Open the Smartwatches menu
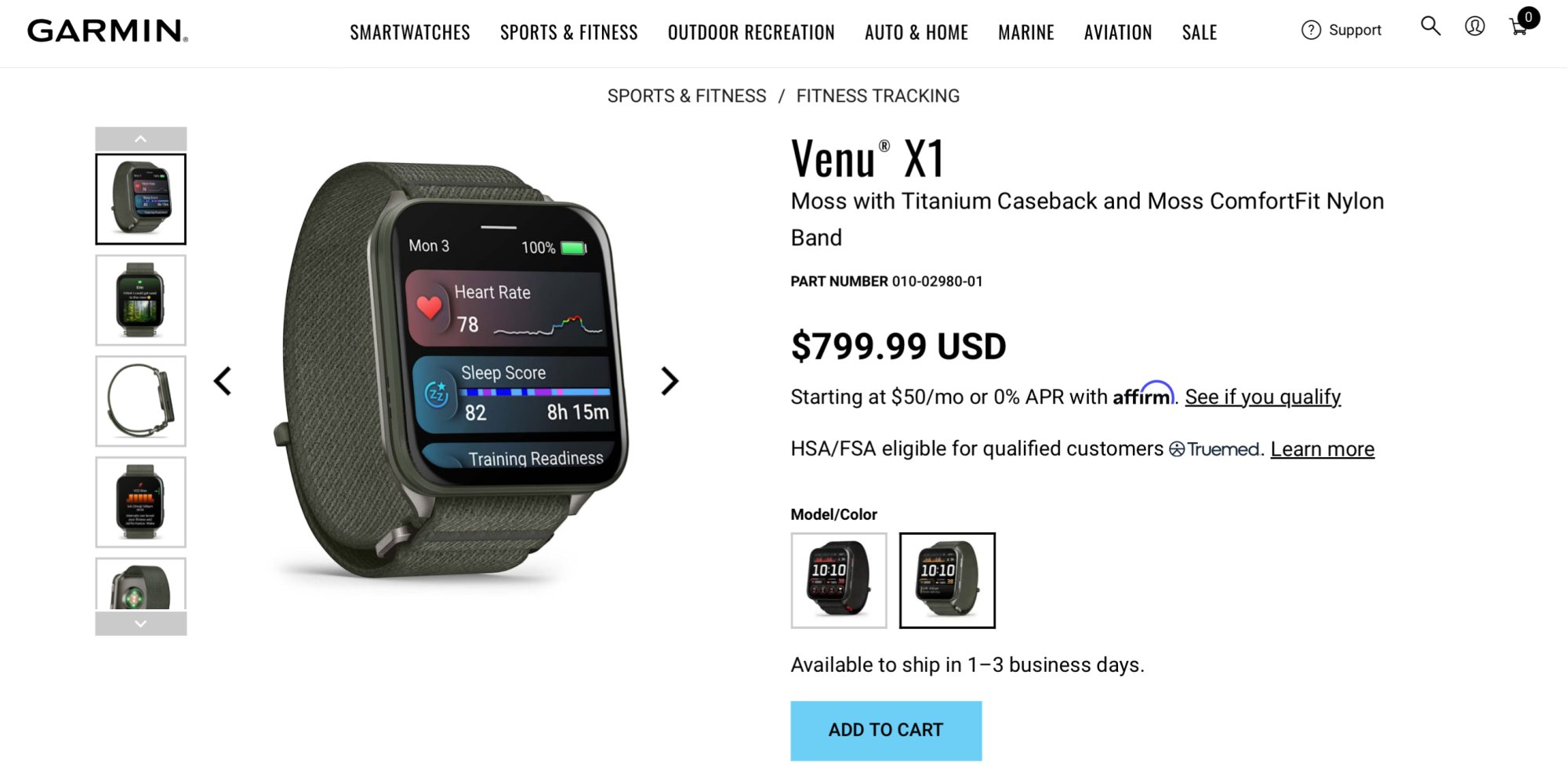Image resolution: width=1568 pixels, height=777 pixels. click(410, 32)
